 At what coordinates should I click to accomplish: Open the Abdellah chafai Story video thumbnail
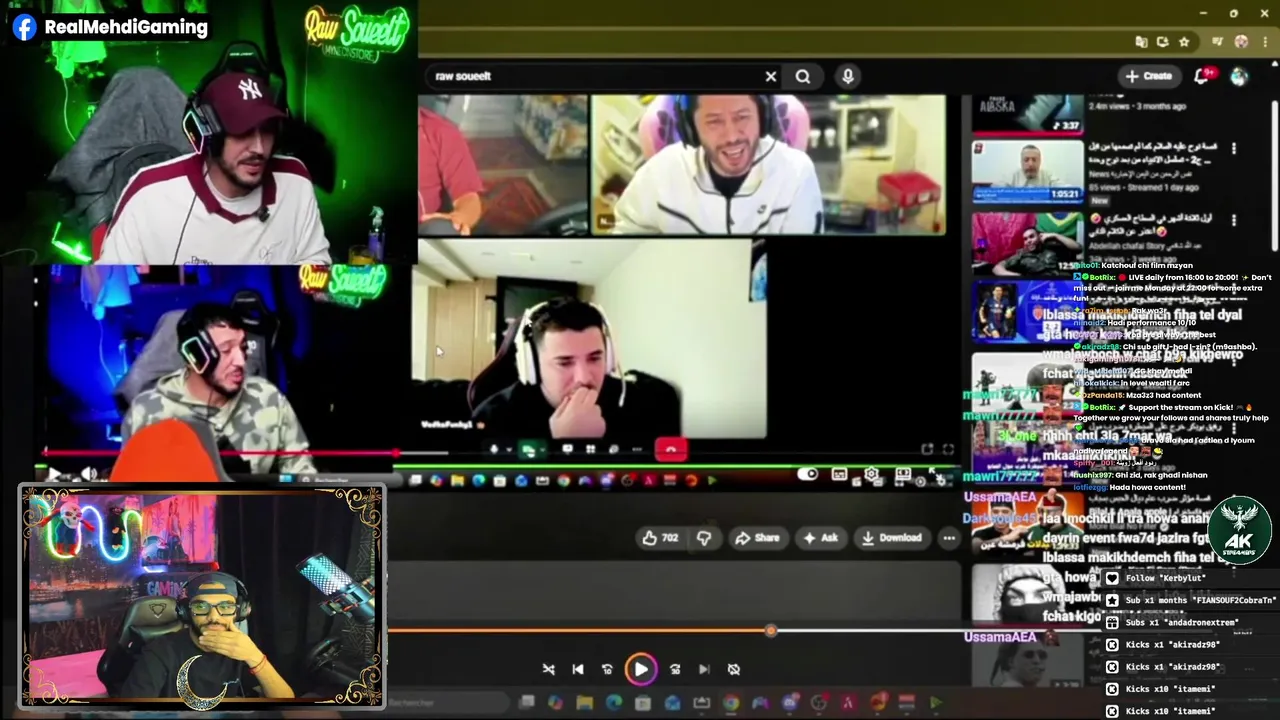[x=1027, y=243]
